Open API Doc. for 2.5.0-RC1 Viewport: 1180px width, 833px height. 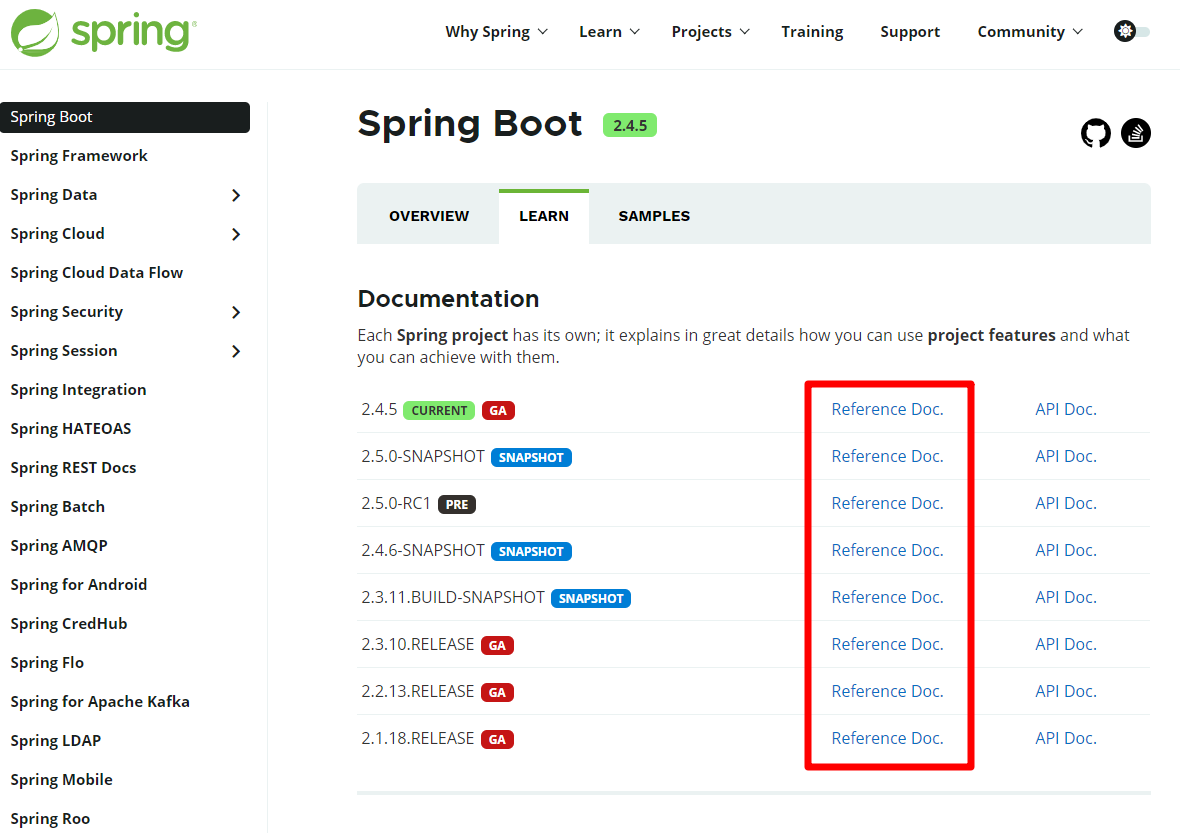[1066, 503]
